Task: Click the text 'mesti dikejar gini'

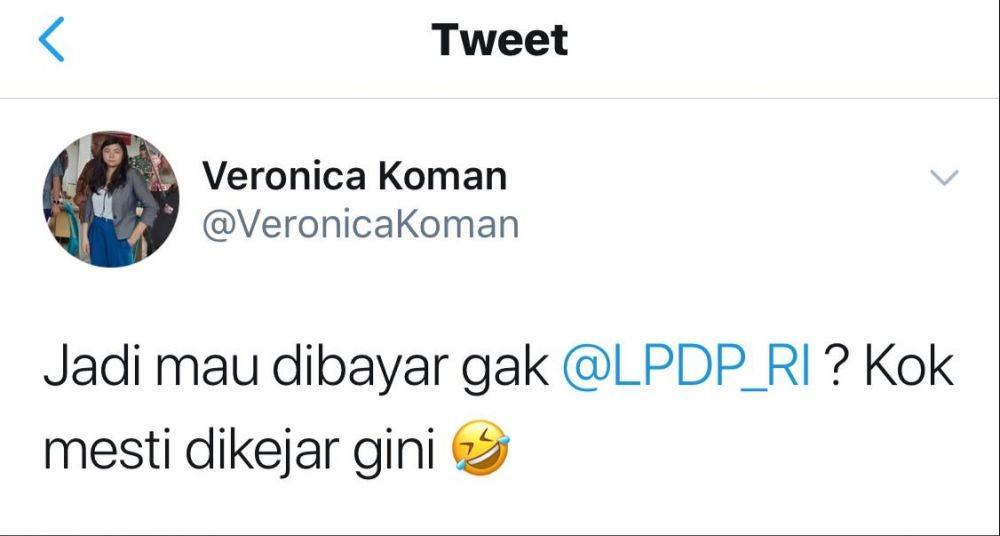Action: tap(239, 450)
